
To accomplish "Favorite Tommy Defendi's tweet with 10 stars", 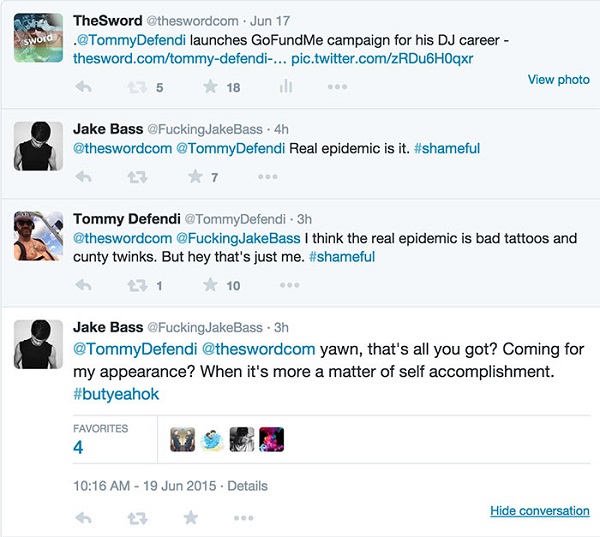I will 210,285.
